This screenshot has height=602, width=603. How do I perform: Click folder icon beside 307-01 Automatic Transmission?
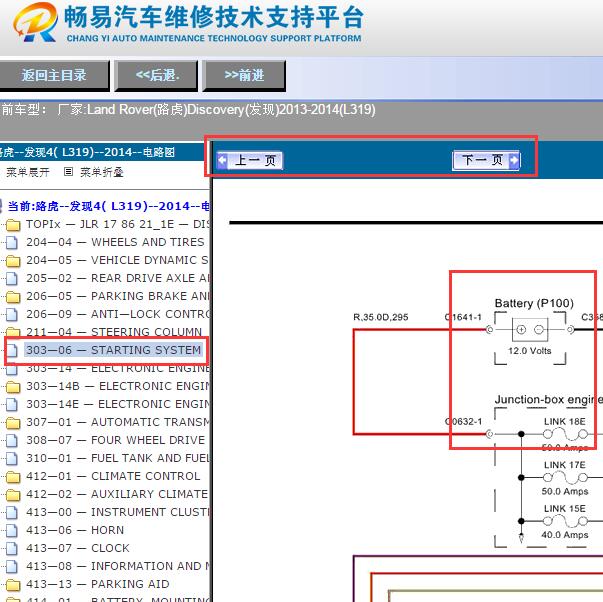click(13, 423)
